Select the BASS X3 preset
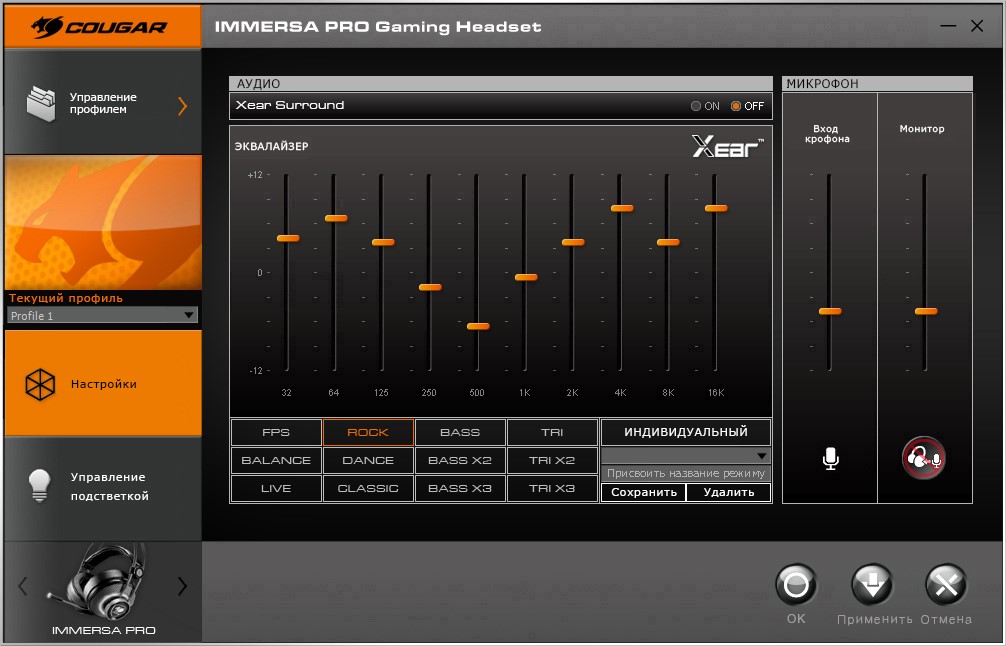The image size is (1006, 646). (460, 488)
